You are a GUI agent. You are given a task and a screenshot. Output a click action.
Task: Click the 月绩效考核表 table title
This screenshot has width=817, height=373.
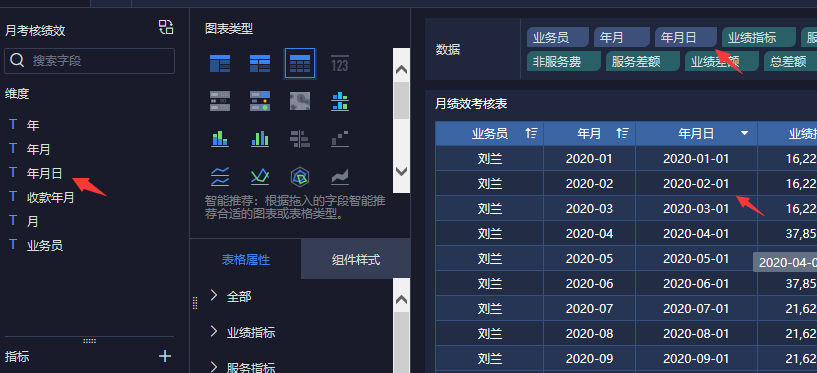[471, 104]
